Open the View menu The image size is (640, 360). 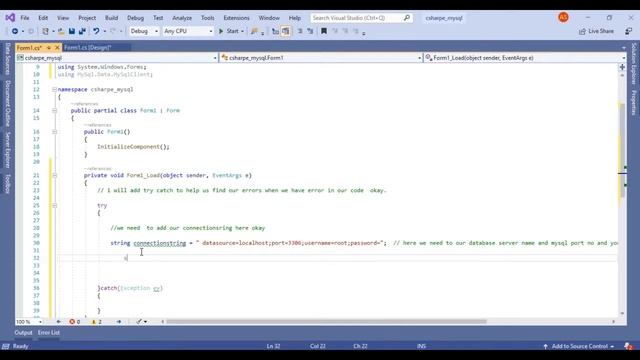pos(63,18)
